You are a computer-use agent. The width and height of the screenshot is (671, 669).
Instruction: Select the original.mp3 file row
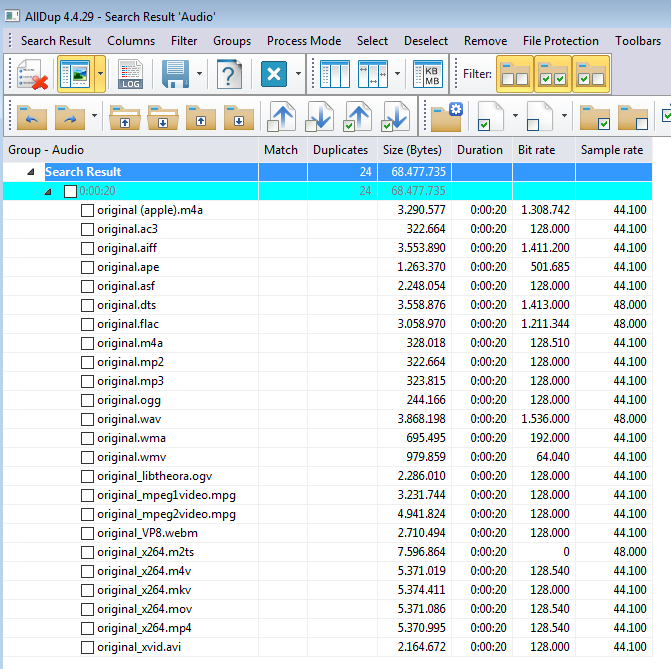pos(130,381)
